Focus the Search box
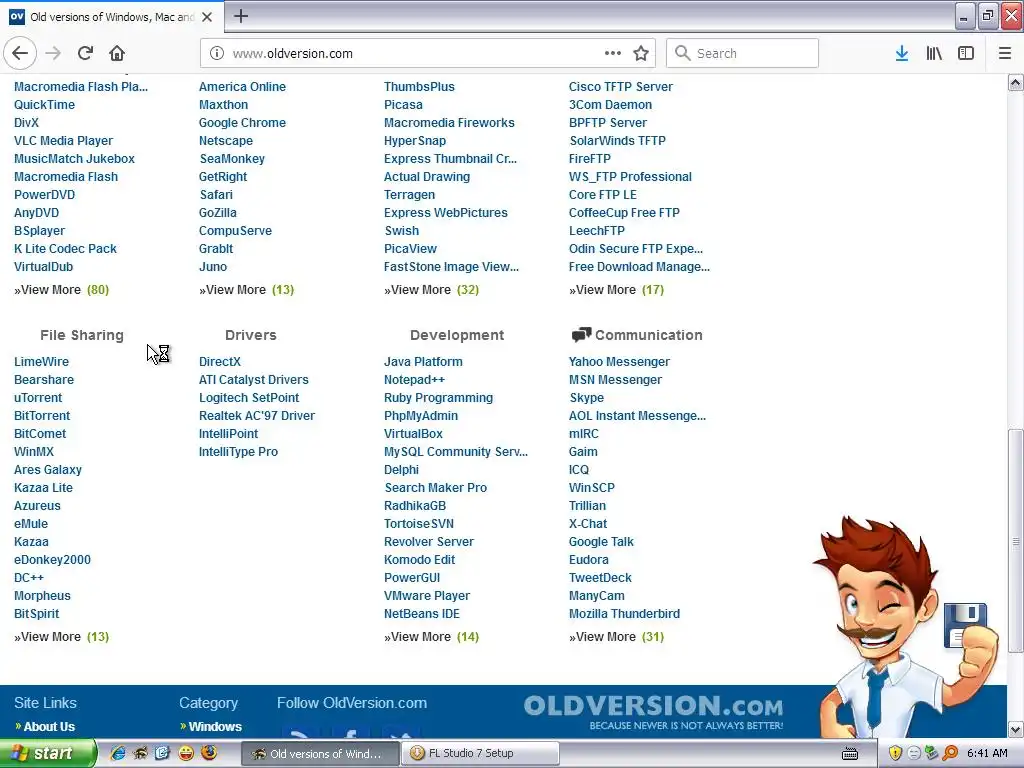 coord(743,53)
